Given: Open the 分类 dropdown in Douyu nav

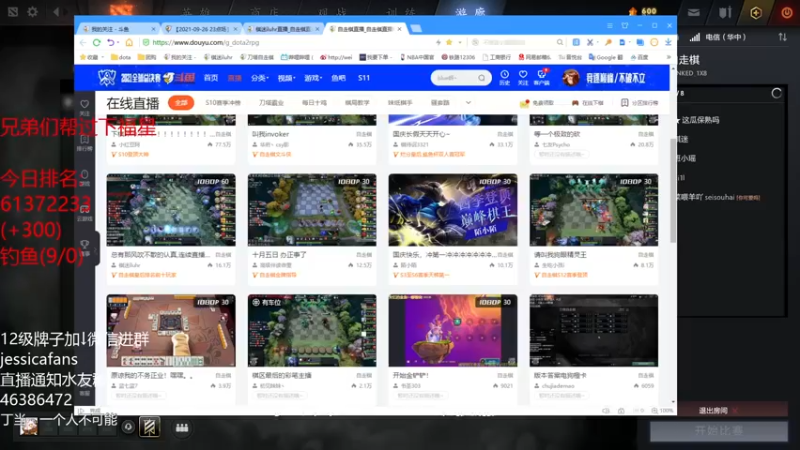Looking at the screenshot, I should tap(259, 78).
